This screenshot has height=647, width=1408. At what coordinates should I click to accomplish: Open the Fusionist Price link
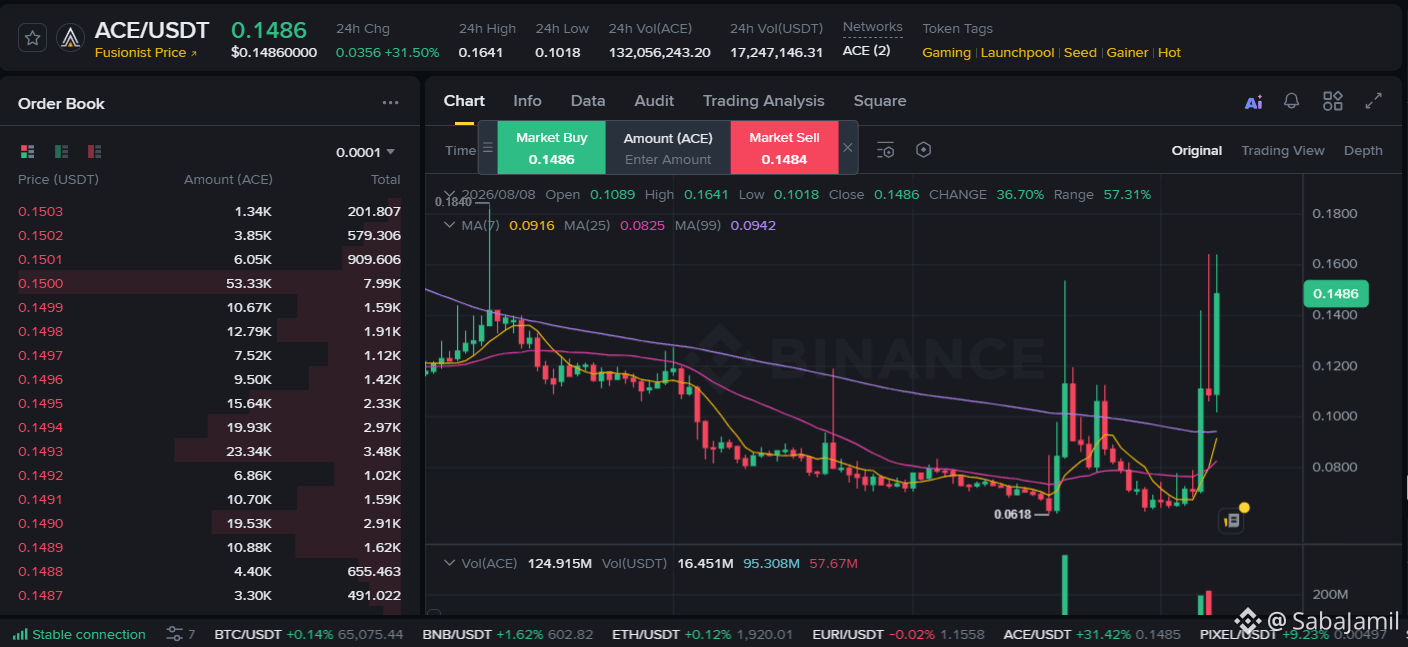[146, 53]
